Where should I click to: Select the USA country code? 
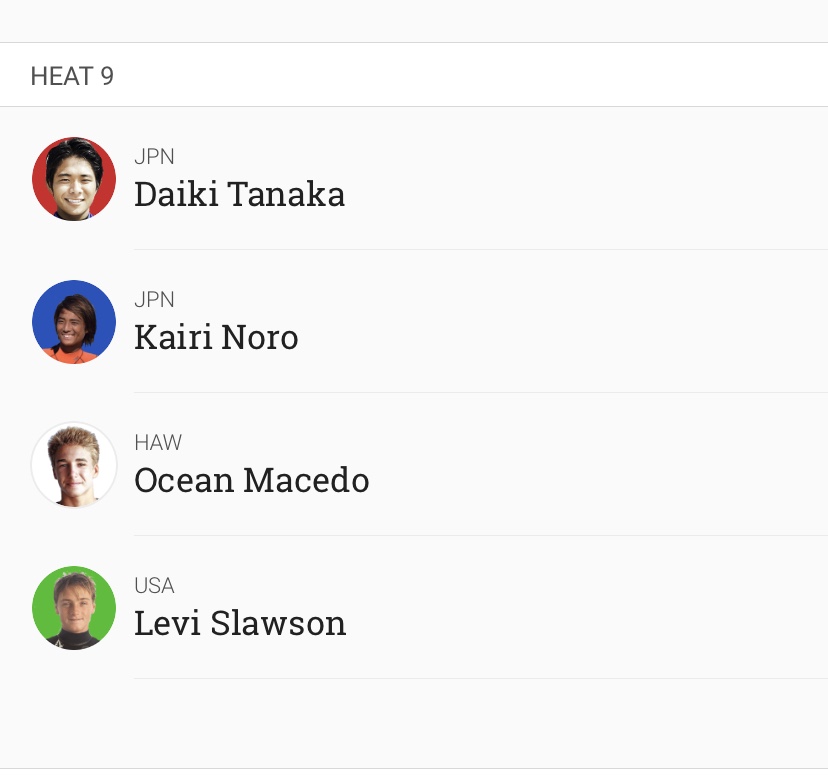154,586
